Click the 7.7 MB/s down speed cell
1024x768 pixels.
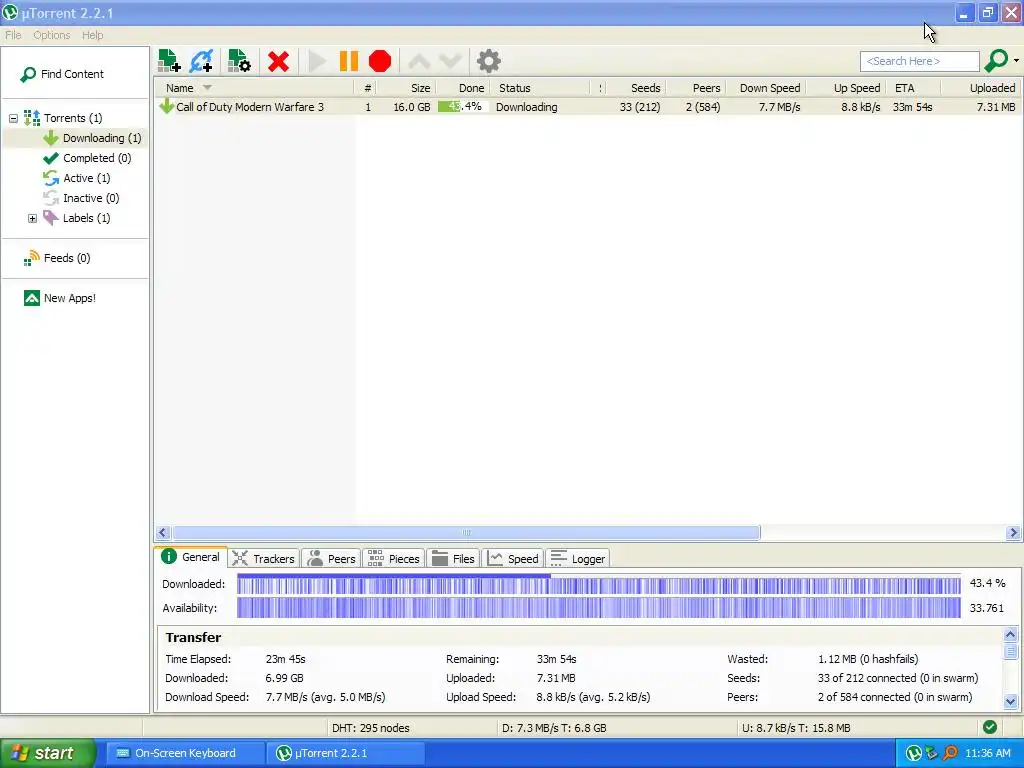[779, 107]
